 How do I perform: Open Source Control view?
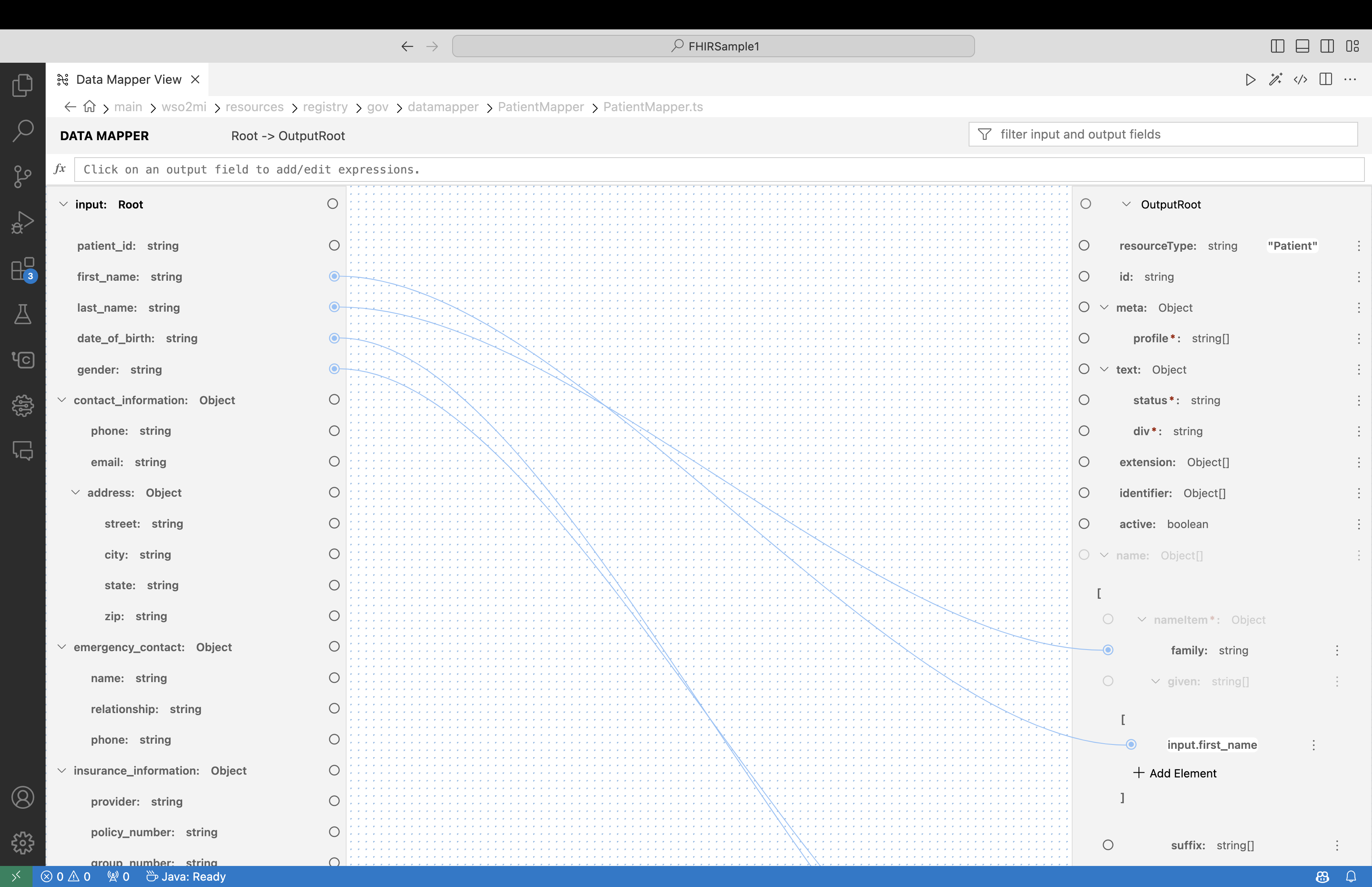pos(23,176)
